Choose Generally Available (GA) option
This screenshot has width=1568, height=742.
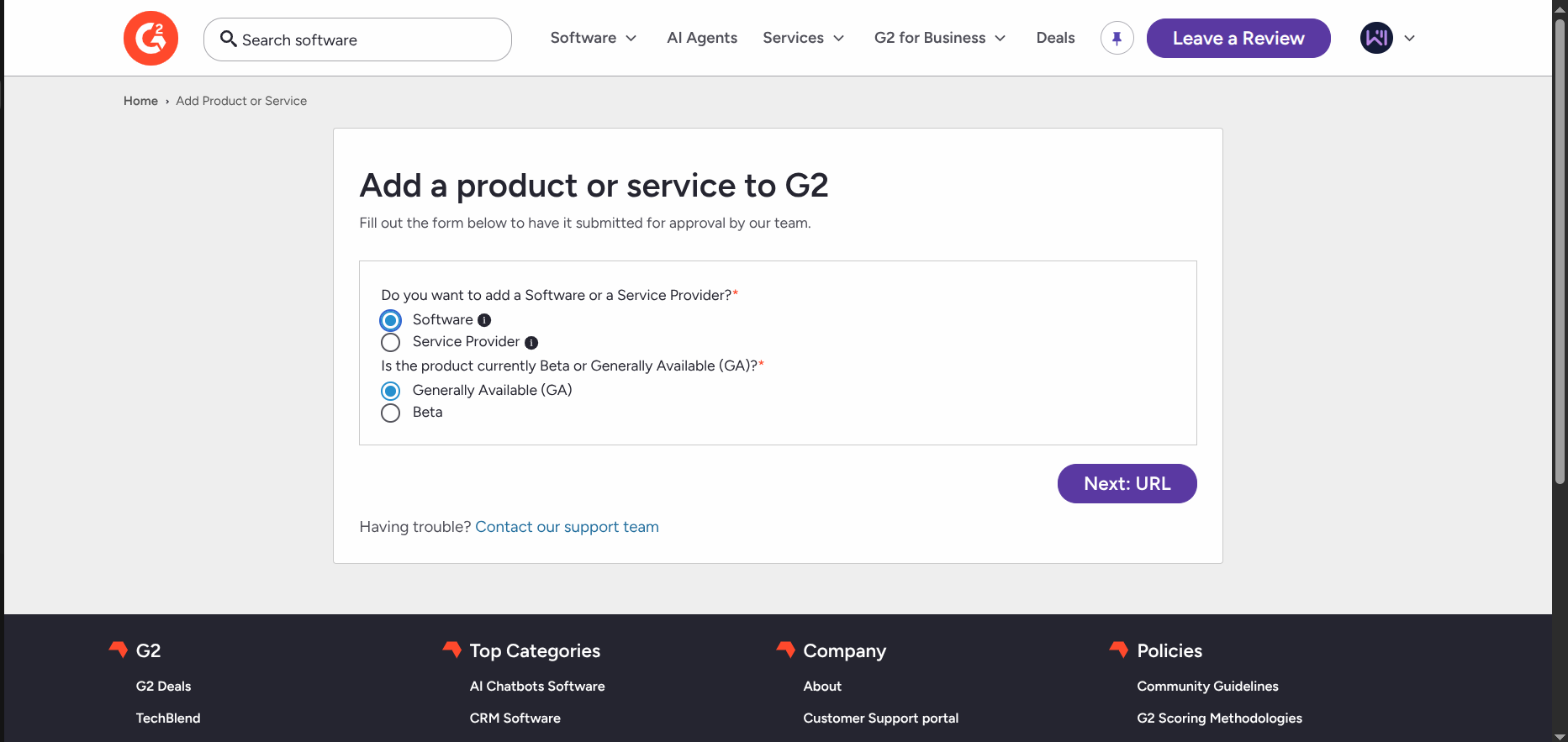(390, 391)
